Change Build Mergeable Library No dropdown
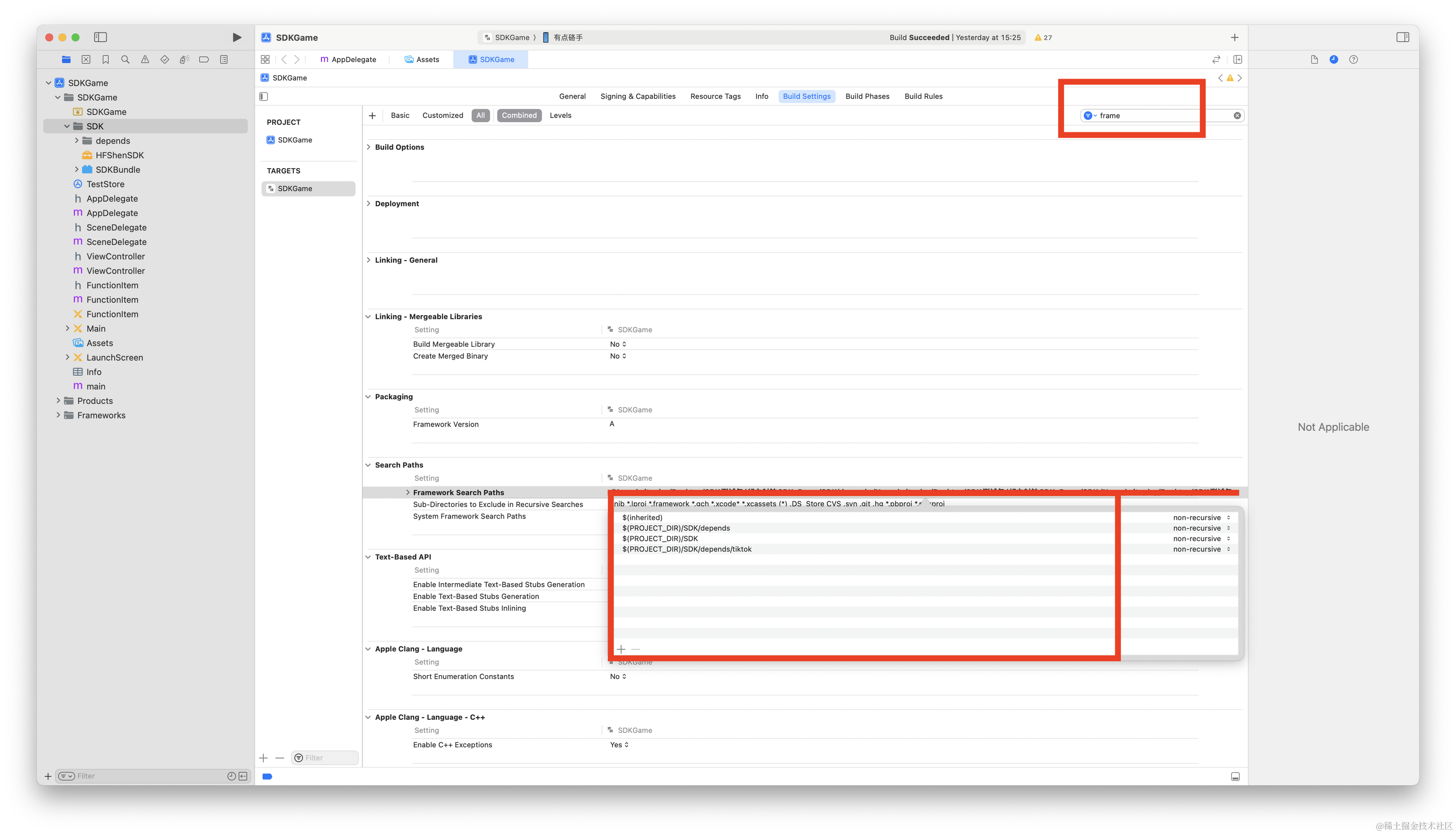1456x834 pixels. pos(618,344)
